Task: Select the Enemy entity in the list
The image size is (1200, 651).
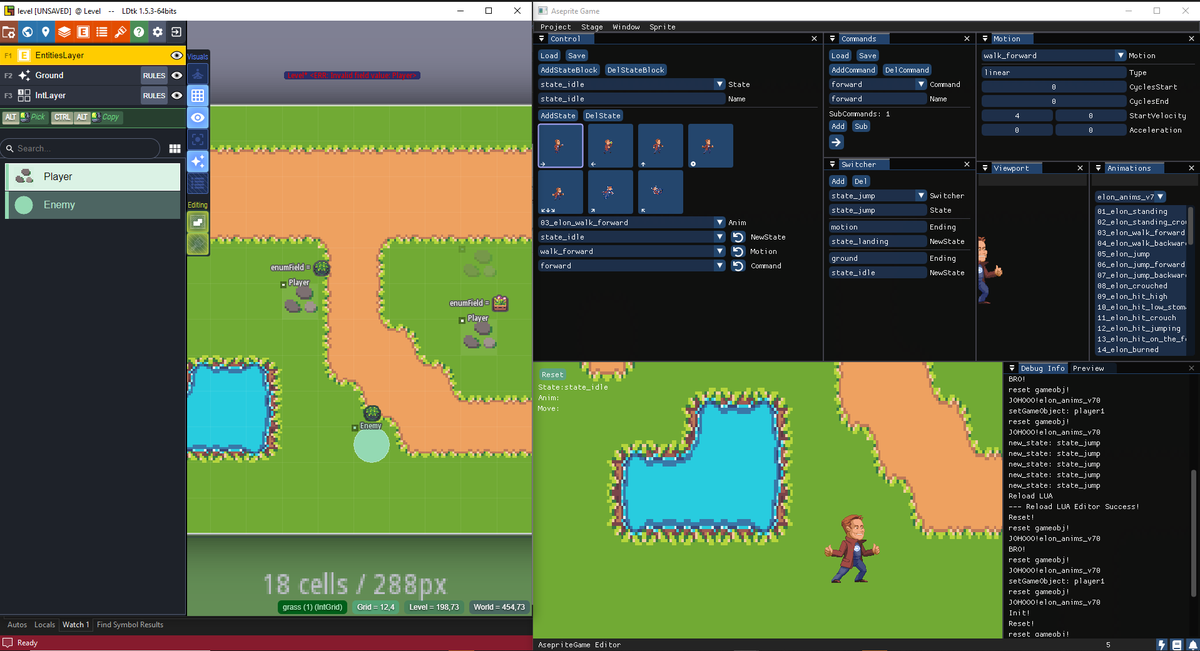Action: coord(93,205)
